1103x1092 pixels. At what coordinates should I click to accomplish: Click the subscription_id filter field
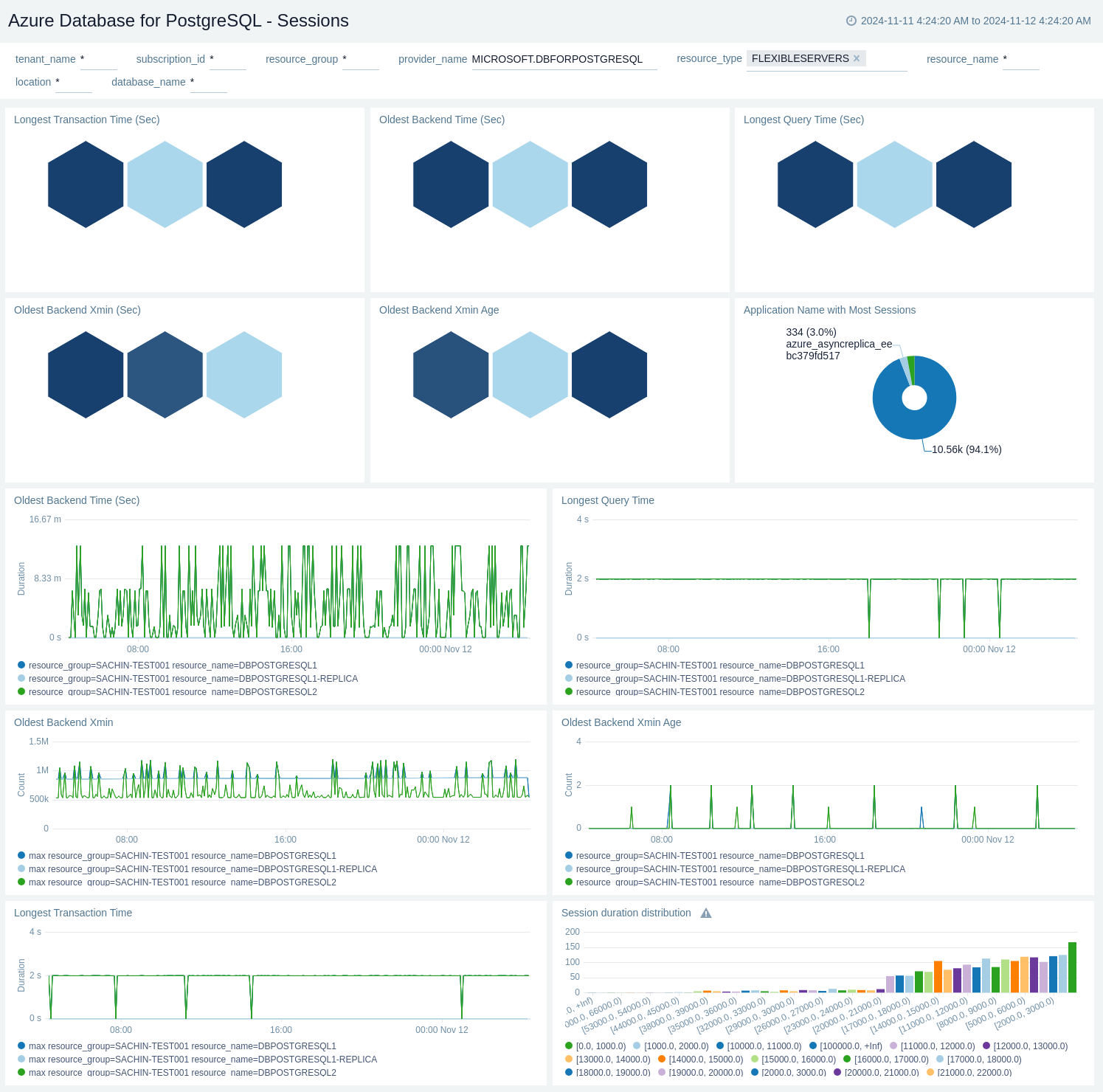[x=227, y=59]
